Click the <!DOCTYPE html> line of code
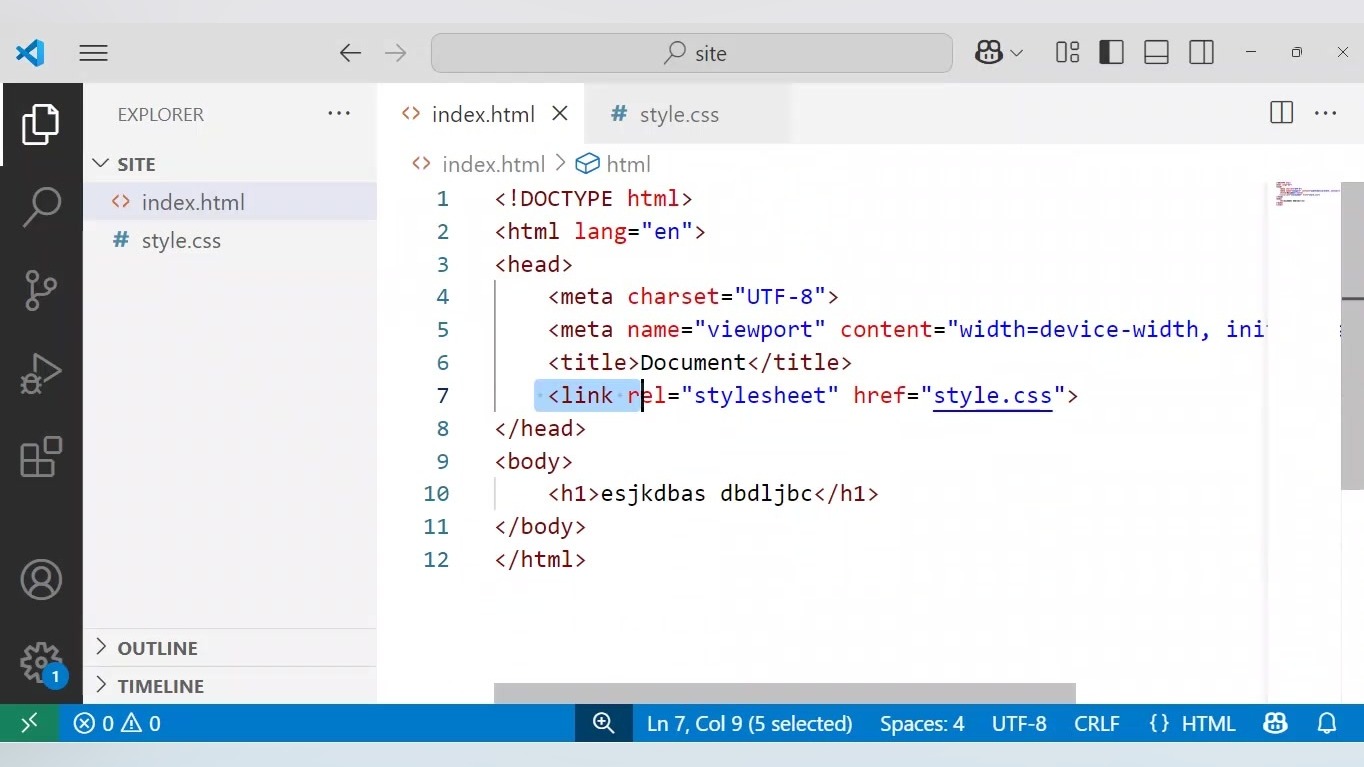Viewport: 1364px width, 767px height. [593, 198]
